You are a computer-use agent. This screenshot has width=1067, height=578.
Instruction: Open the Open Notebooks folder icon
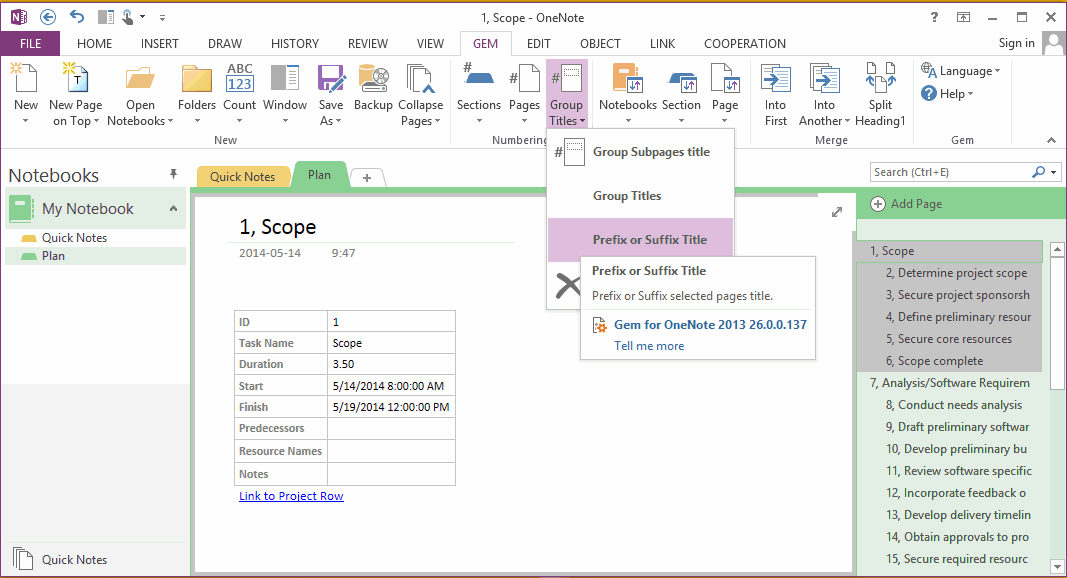(x=140, y=78)
